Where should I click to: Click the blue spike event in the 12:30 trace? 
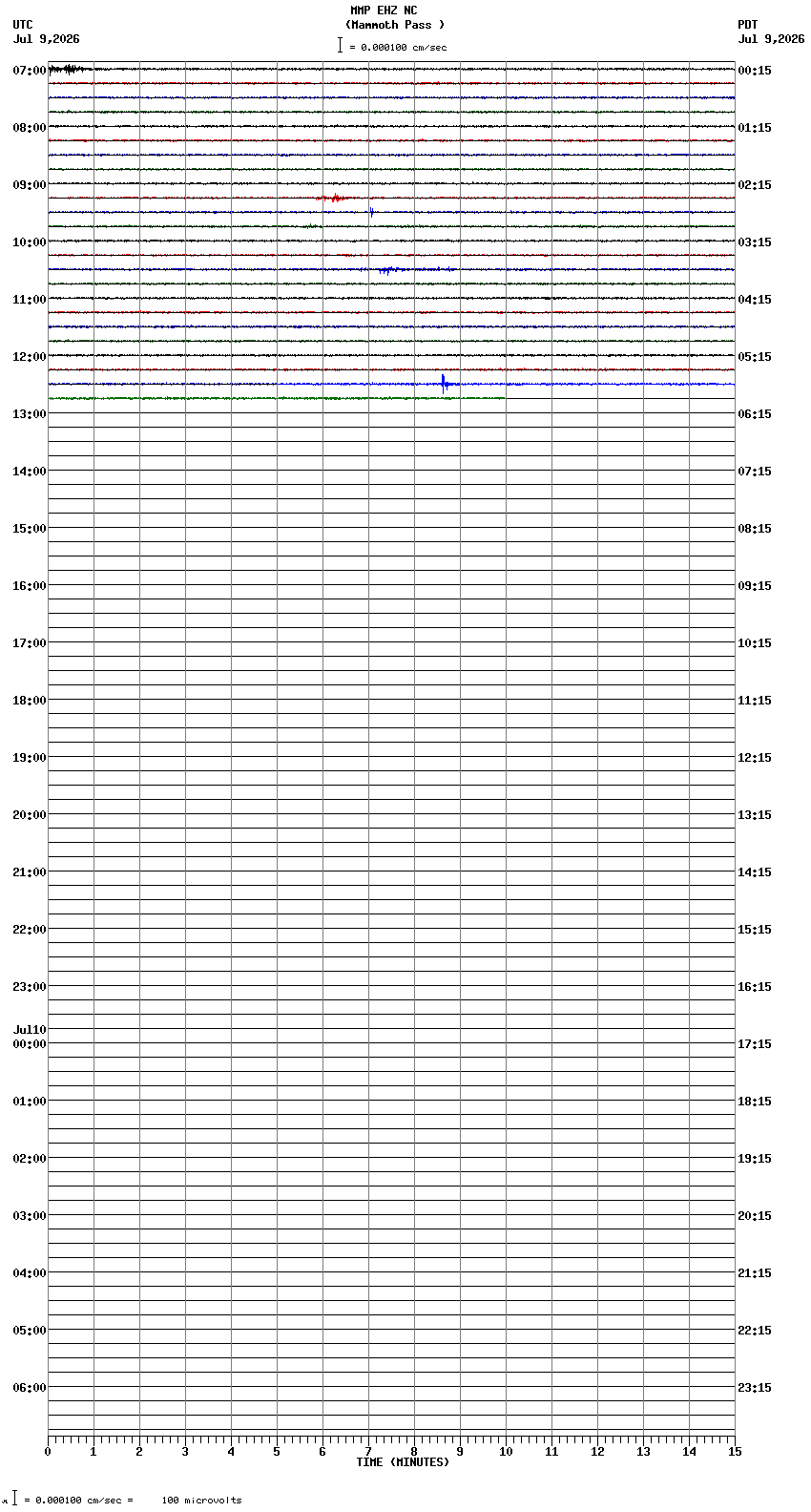tap(444, 384)
